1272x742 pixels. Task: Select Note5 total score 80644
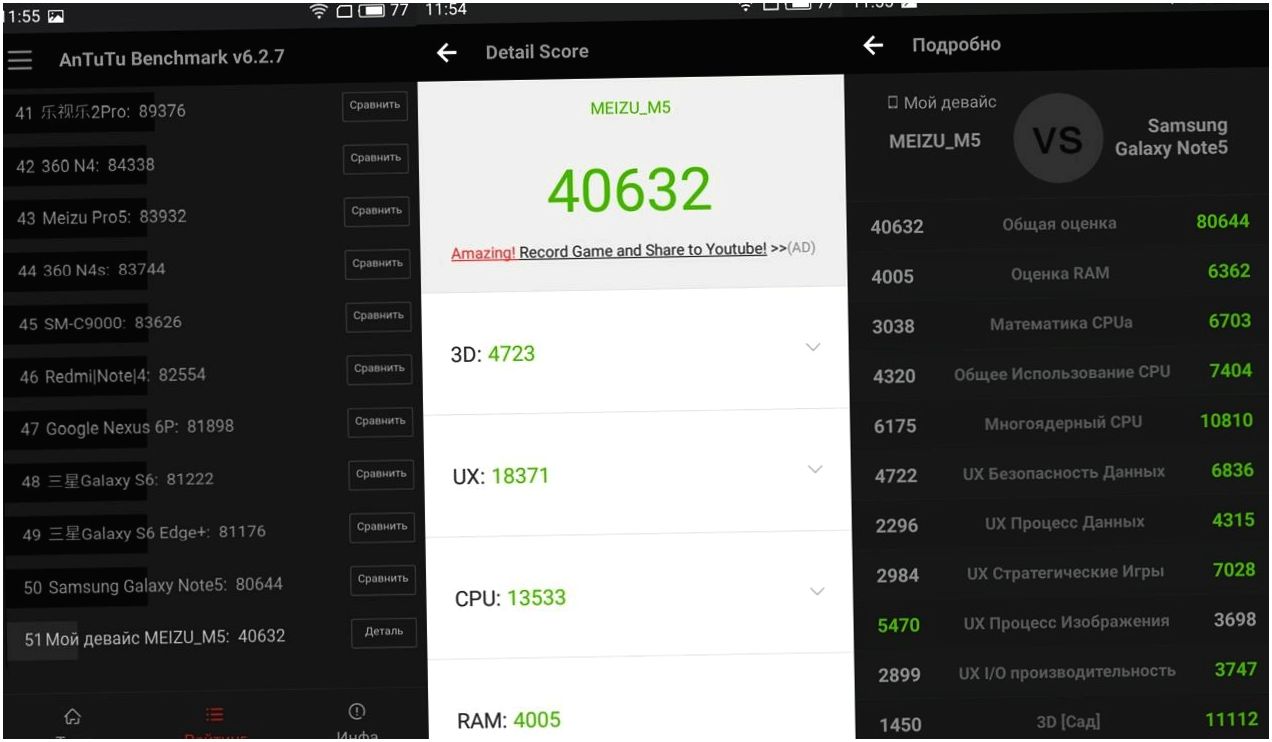(x=1222, y=222)
